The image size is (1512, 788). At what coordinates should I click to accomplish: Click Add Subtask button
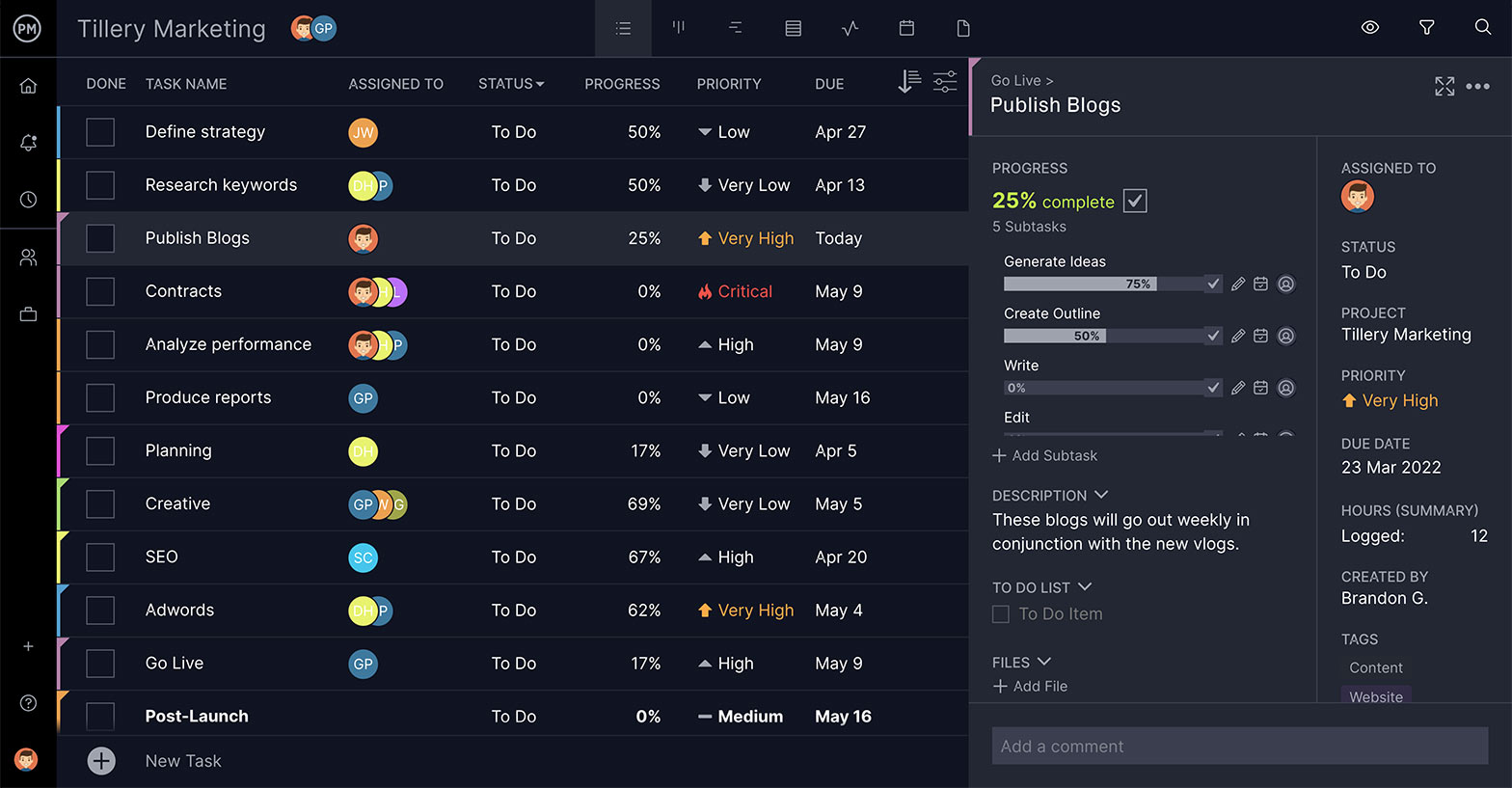point(1045,455)
